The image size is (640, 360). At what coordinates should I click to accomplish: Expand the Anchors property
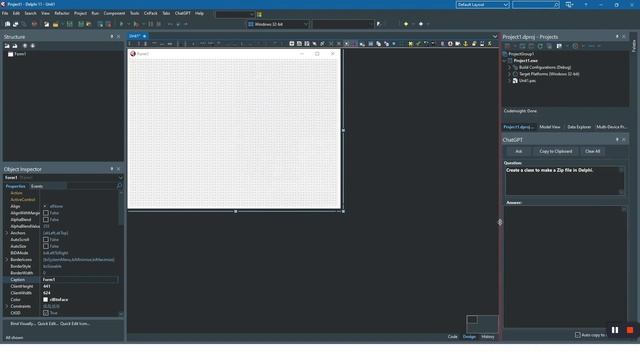click(x=7, y=233)
